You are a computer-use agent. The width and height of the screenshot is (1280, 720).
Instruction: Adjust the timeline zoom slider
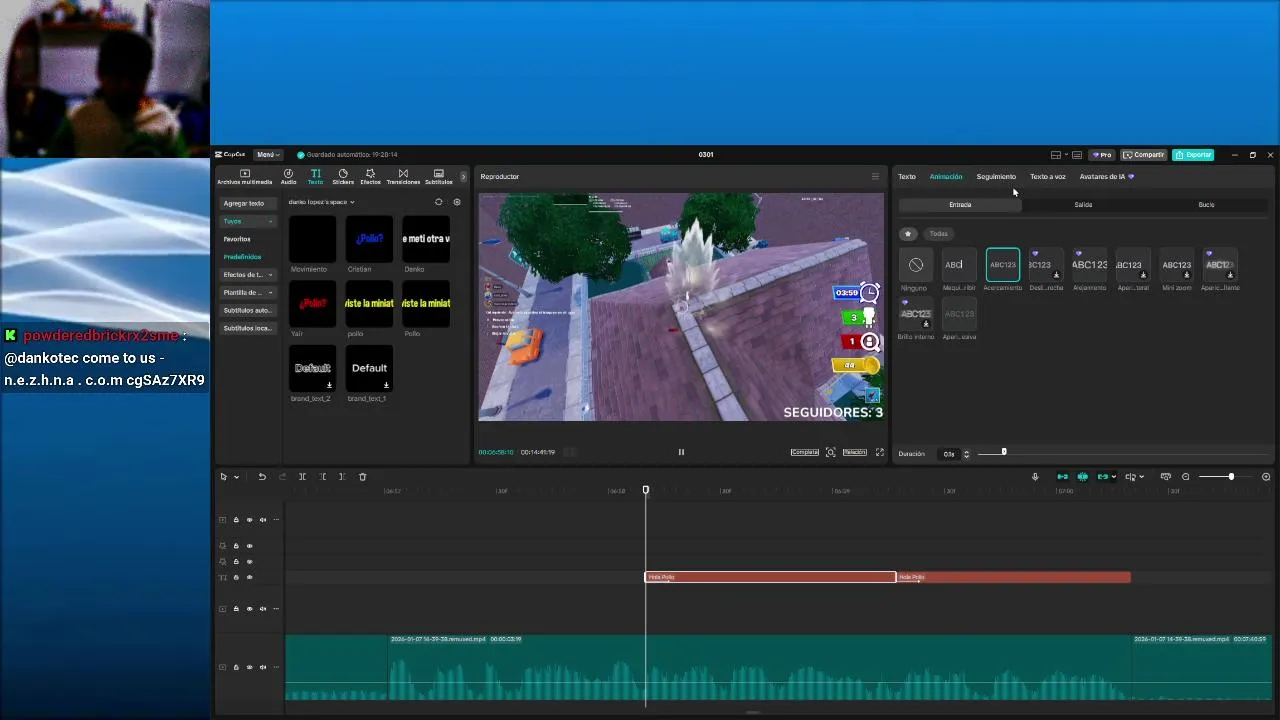(x=1231, y=477)
